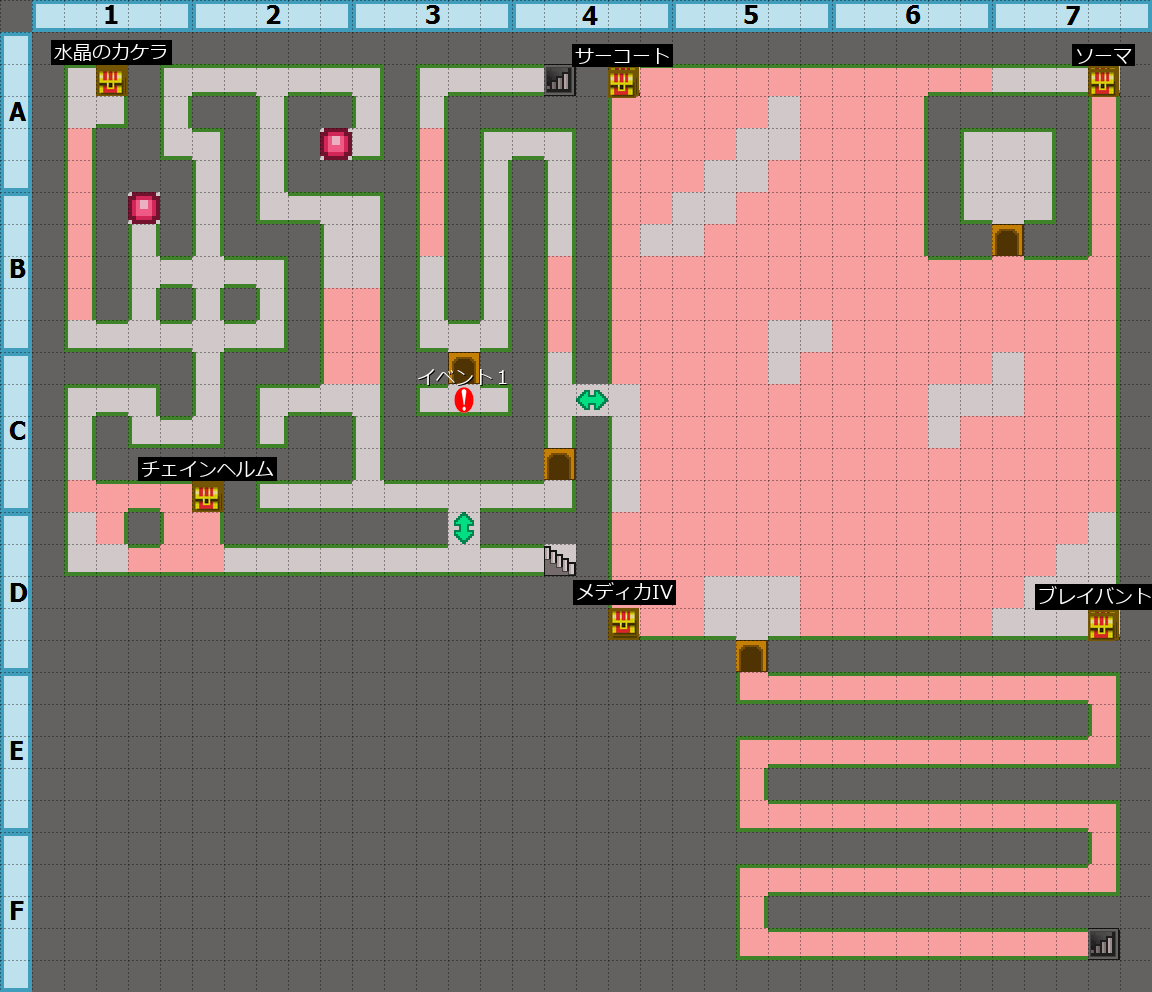Select the green vertical double-arrow passage
Viewport: 1152px width, 992px height.
click(x=464, y=528)
